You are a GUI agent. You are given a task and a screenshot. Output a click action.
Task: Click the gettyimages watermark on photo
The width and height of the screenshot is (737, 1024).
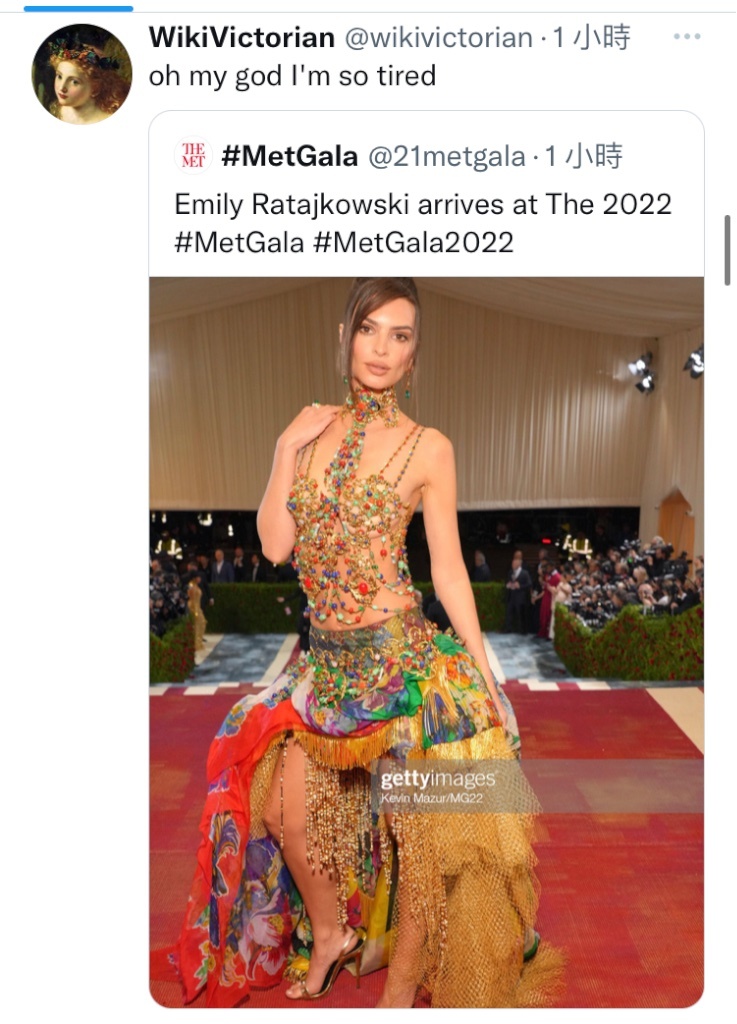coord(437,778)
